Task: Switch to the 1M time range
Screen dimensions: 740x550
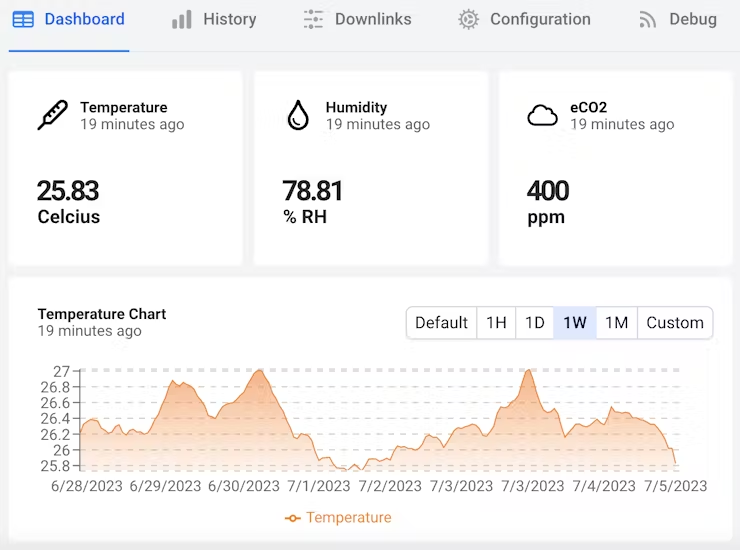Action: (616, 322)
